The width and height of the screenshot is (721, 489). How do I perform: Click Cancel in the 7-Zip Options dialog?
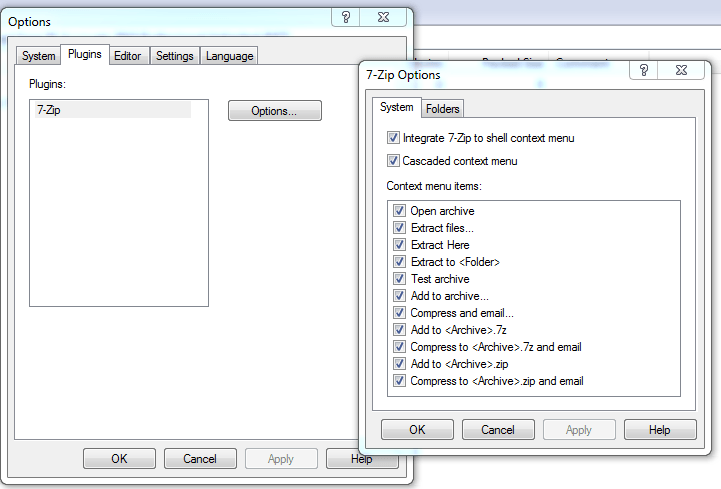click(498, 429)
